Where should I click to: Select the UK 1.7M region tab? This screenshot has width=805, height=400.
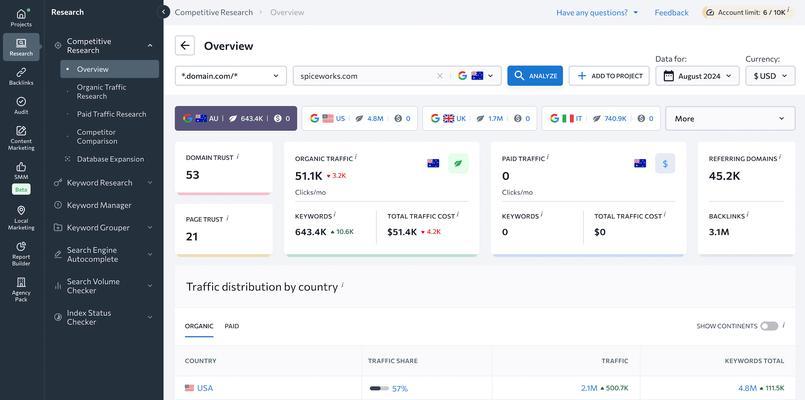[480, 118]
